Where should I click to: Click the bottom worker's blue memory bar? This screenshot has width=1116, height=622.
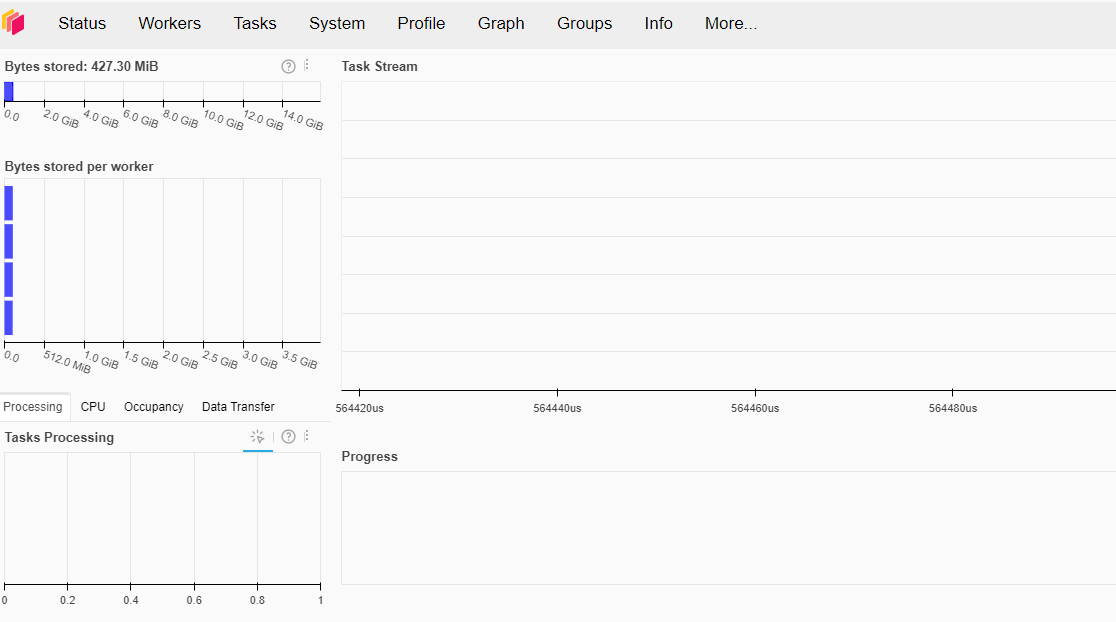coord(9,317)
